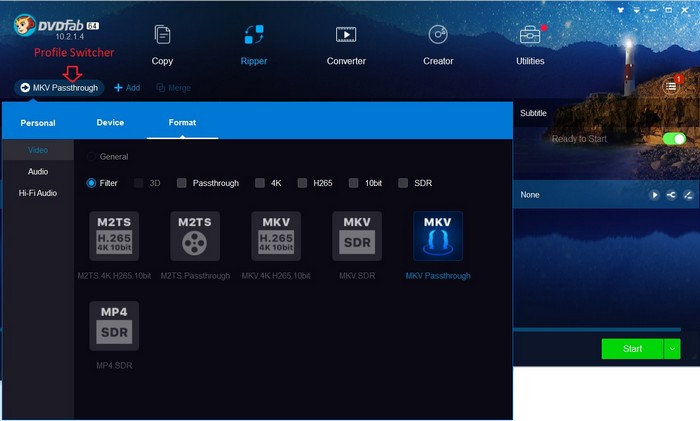The image size is (700, 421).
Task: Check the 4K filter checkbox
Action: tap(260, 183)
